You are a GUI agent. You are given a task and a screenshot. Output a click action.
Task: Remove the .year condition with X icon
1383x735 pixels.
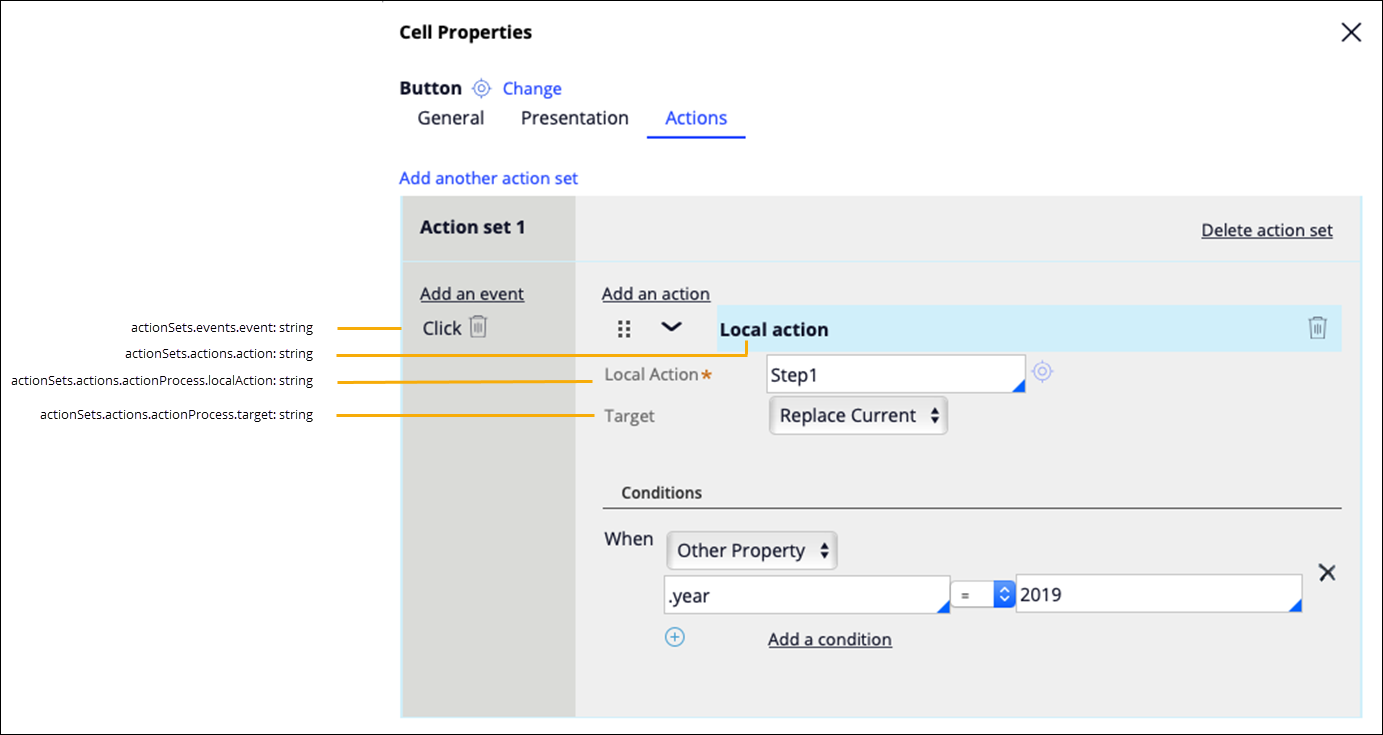click(1326, 573)
